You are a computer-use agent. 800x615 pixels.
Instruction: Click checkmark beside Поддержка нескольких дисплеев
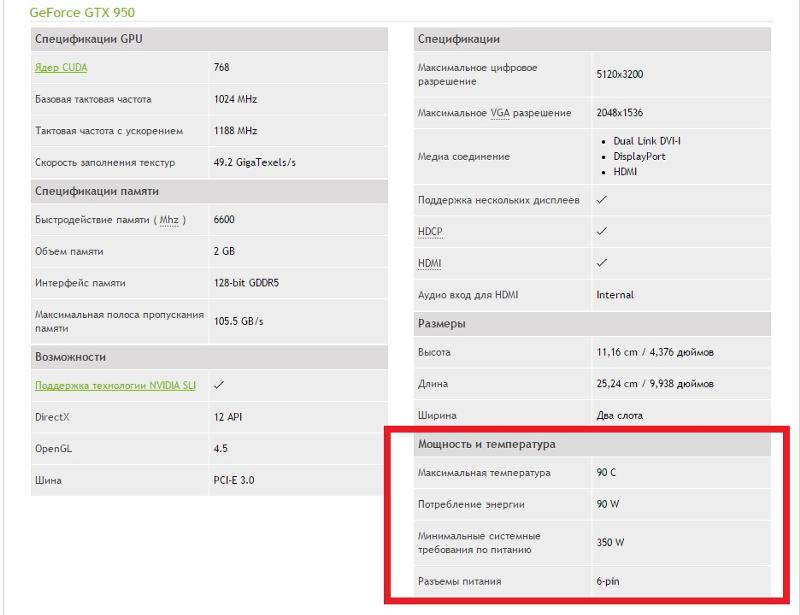tap(602, 200)
